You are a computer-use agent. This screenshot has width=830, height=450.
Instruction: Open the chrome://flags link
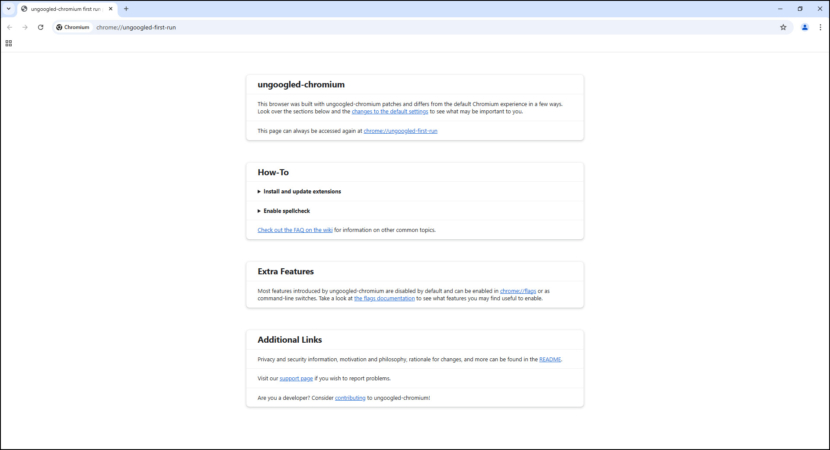(x=518, y=291)
